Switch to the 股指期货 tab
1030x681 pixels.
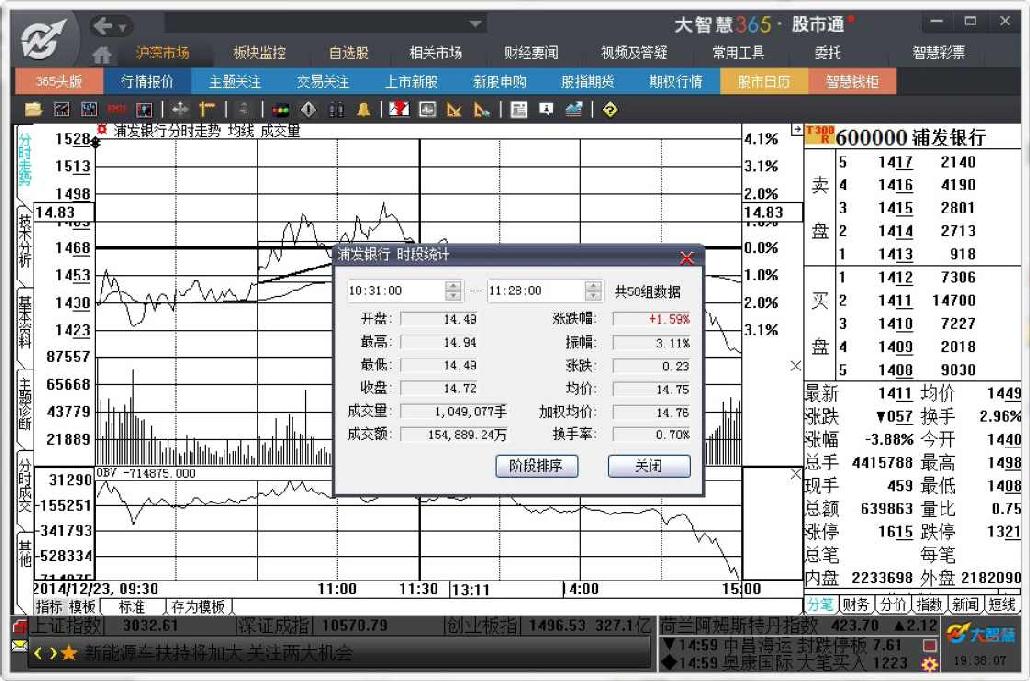[x=587, y=81]
